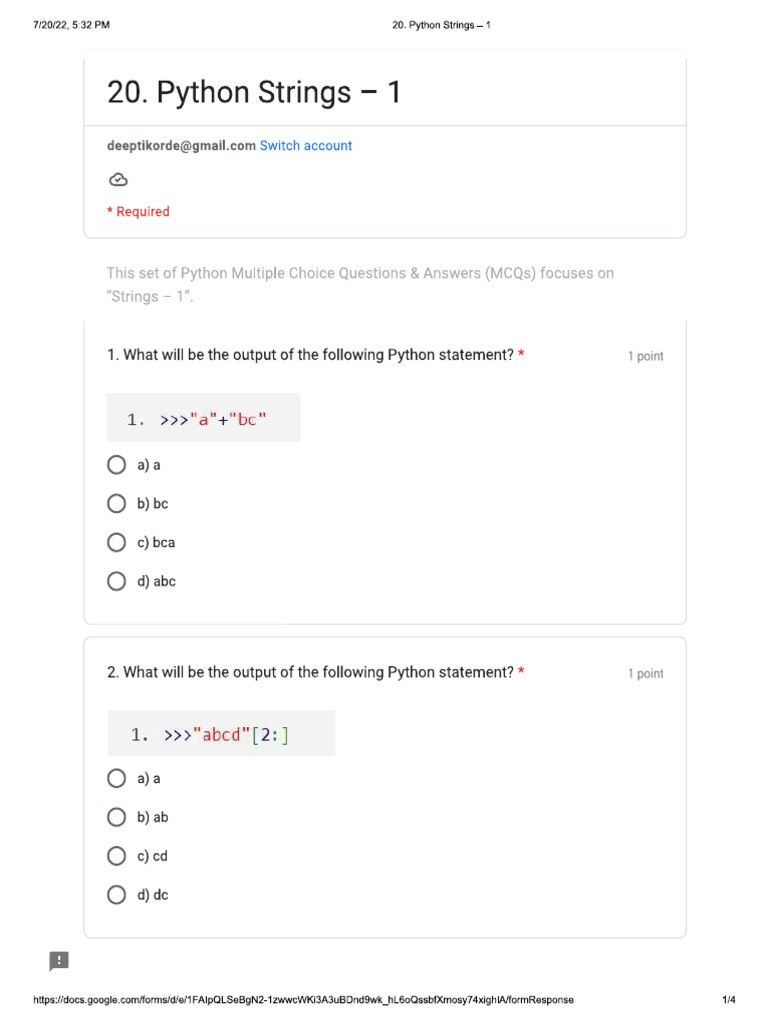The image size is (768, 1024).
Task: Click the 1 point label of question 1
Action: pyautogui.click(x=645, y=356)
